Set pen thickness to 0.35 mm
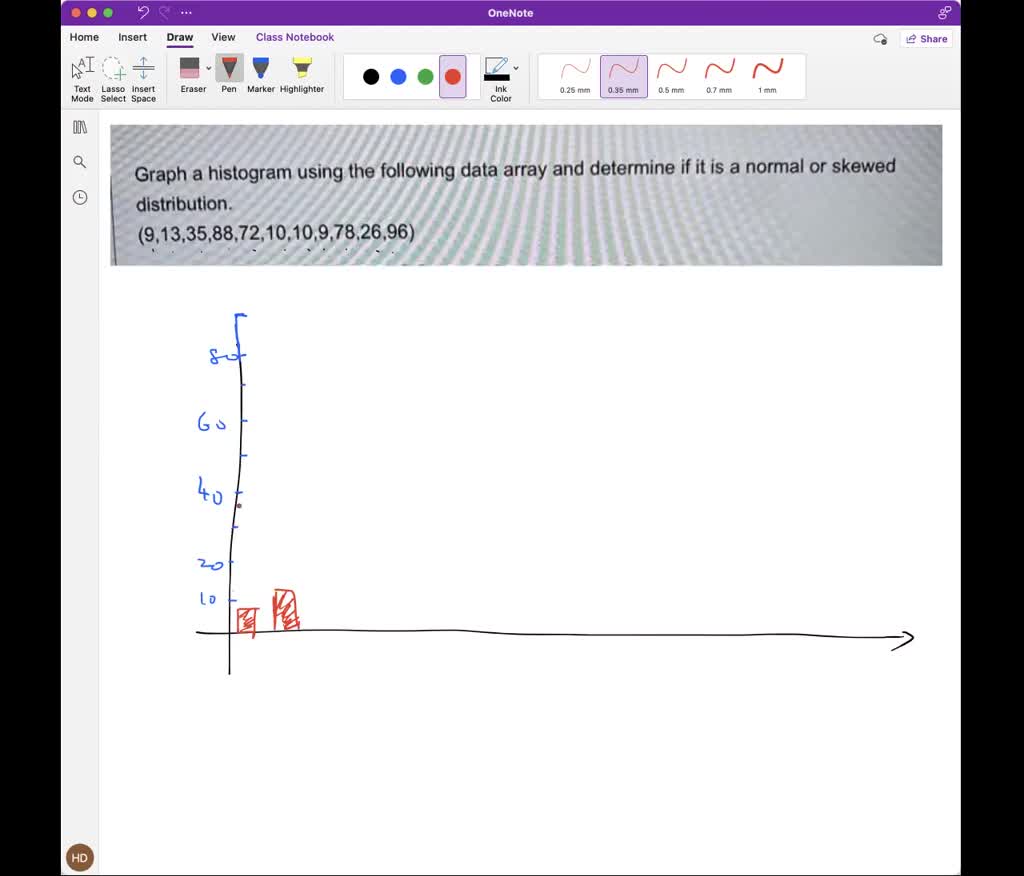 (624, 77)
